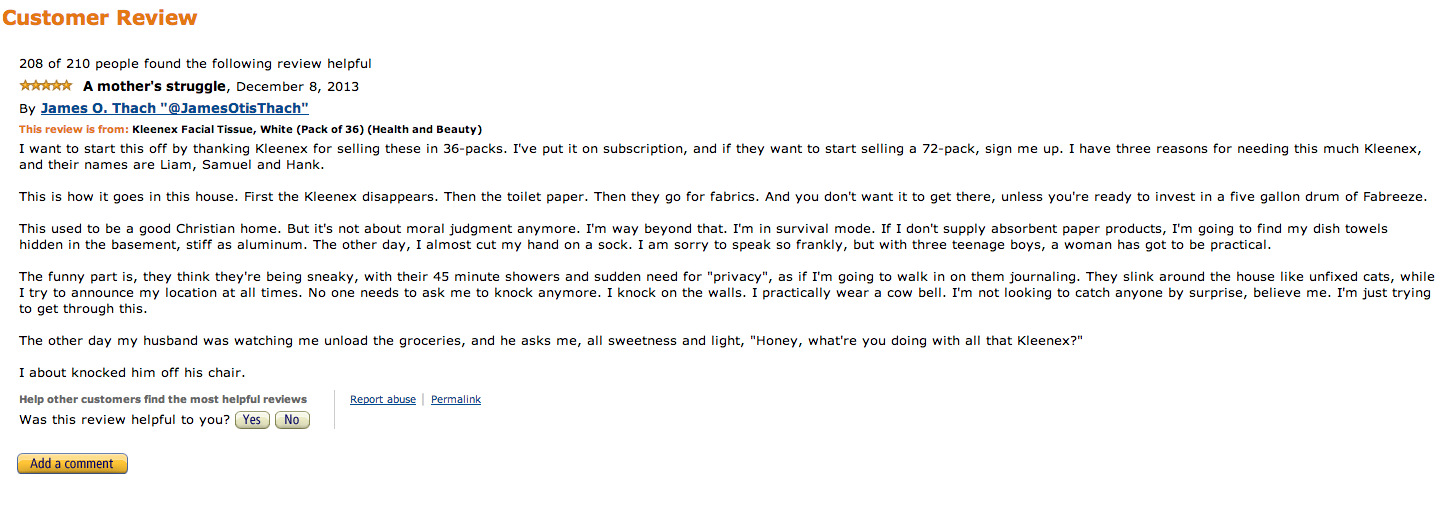Click the Kleenex Facial Tissue product name
The width and height of the screenshot is (1450, 511).
click(307, 129)
